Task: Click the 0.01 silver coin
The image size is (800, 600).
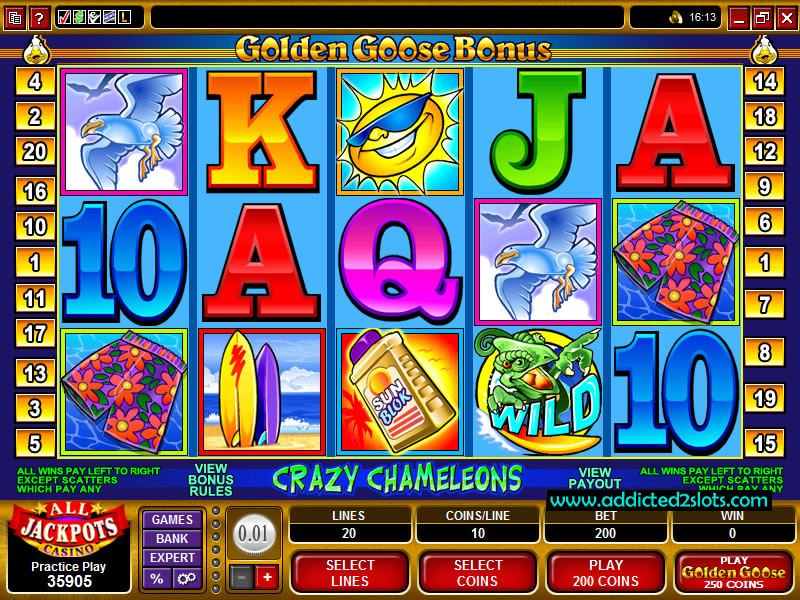Action: [254, 534]
